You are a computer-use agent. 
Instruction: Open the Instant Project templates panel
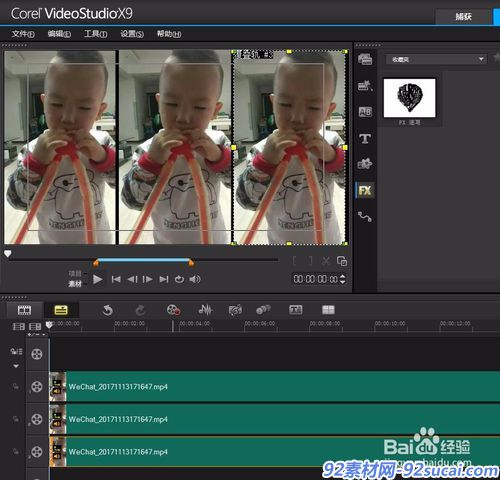coord(365,85)
